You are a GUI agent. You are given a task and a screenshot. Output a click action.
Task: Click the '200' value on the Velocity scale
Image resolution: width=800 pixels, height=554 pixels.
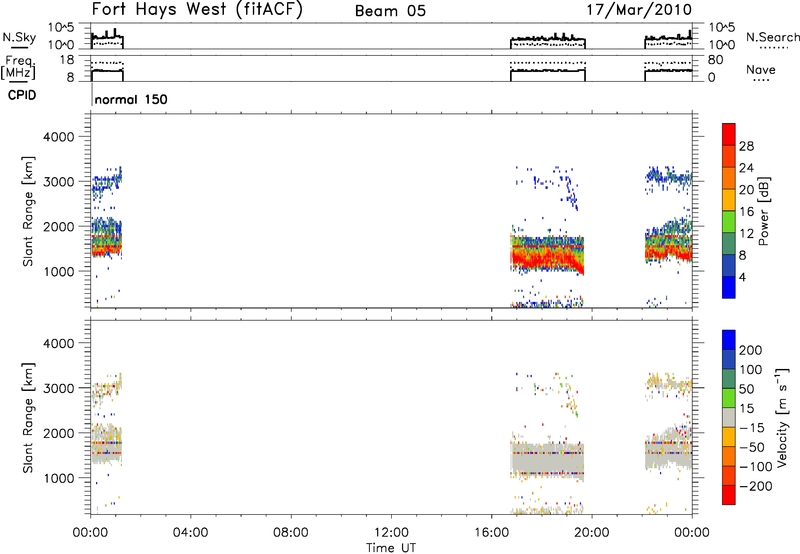(x=751, y=350)
